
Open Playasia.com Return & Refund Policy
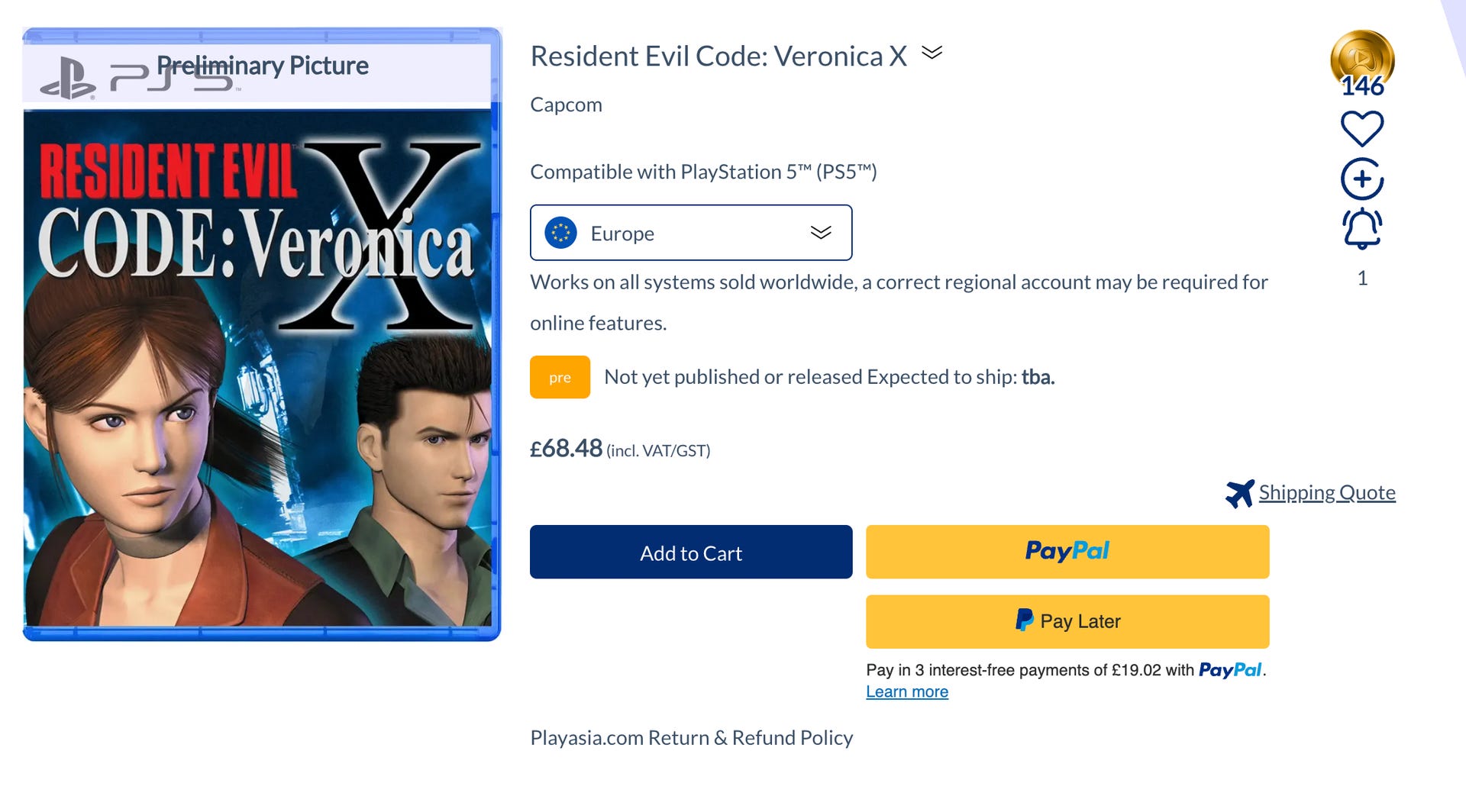tap(691, 738)
